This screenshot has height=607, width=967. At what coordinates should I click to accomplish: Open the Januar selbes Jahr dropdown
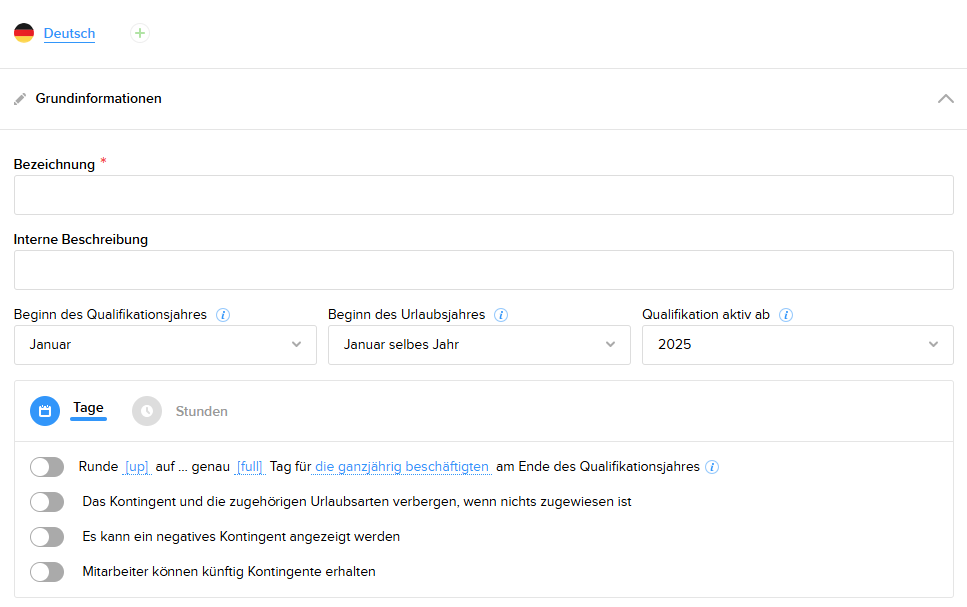coord(479,345)
